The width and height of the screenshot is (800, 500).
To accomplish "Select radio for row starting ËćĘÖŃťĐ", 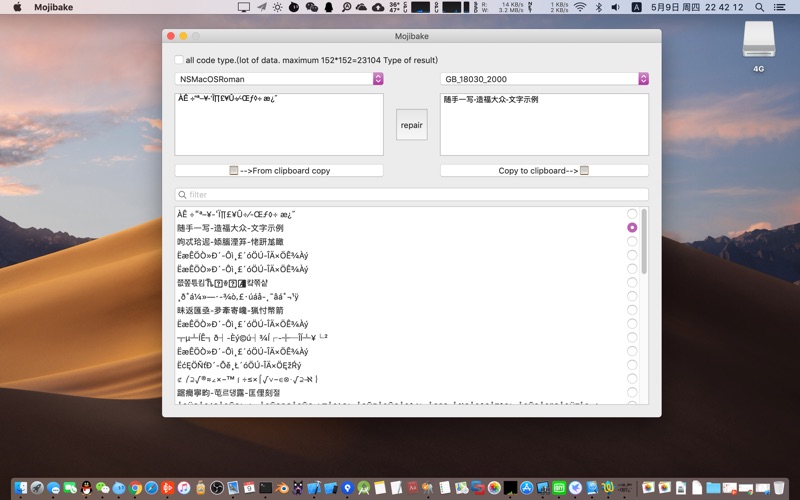I will click(x=632, y=365).
